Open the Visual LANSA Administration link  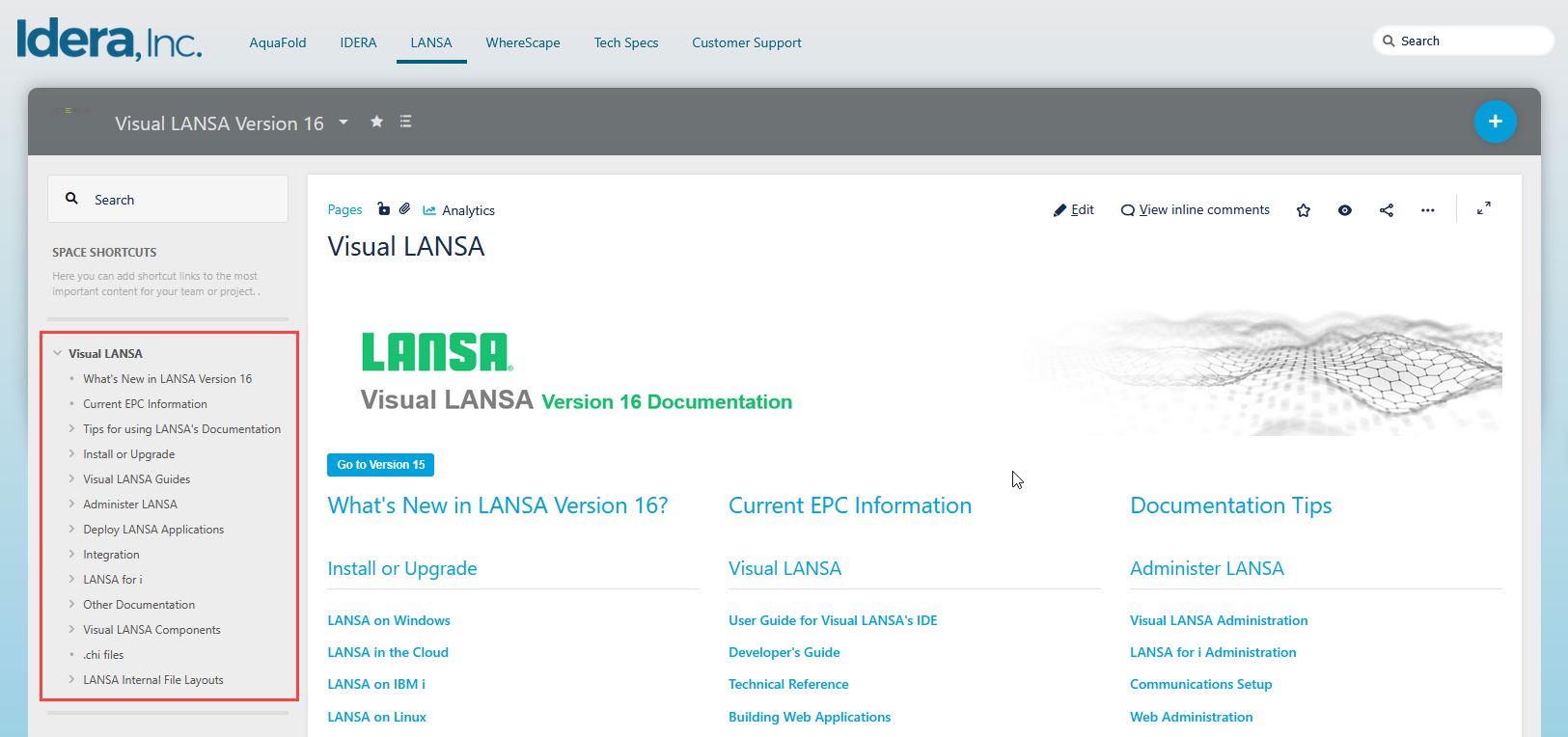click(1220, 620)
